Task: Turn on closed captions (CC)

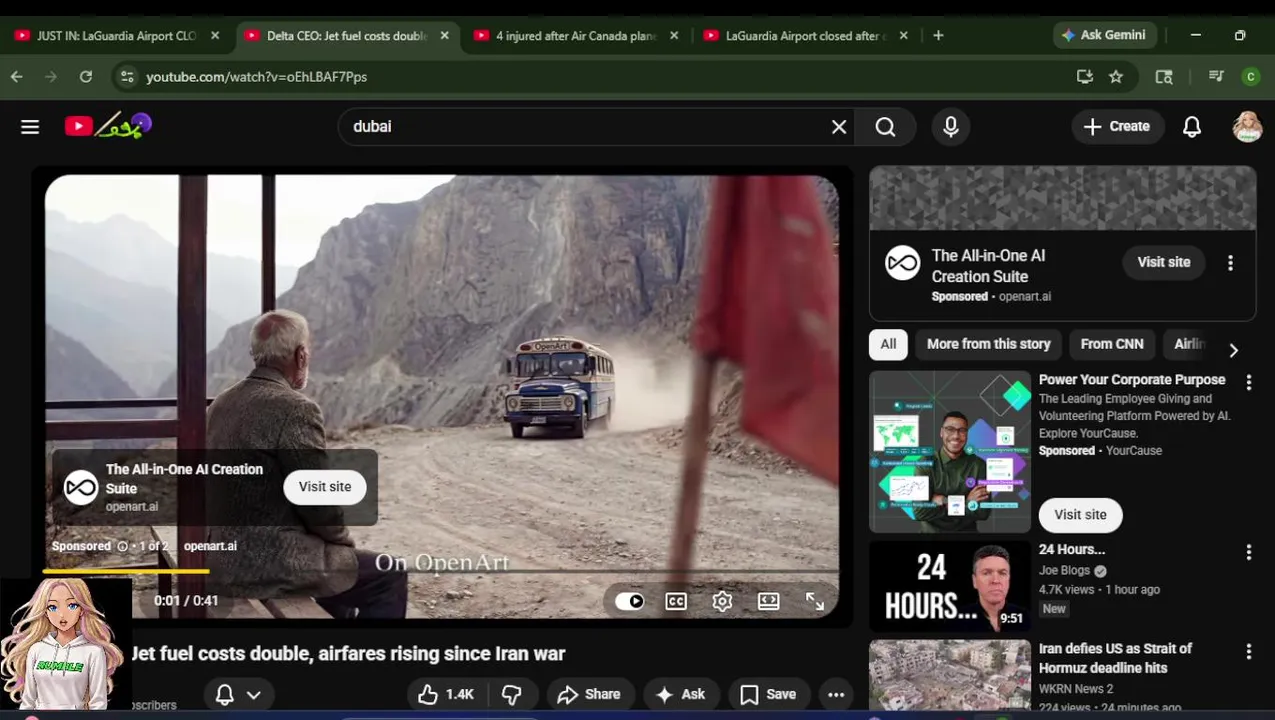Action: tap(676, 601)
